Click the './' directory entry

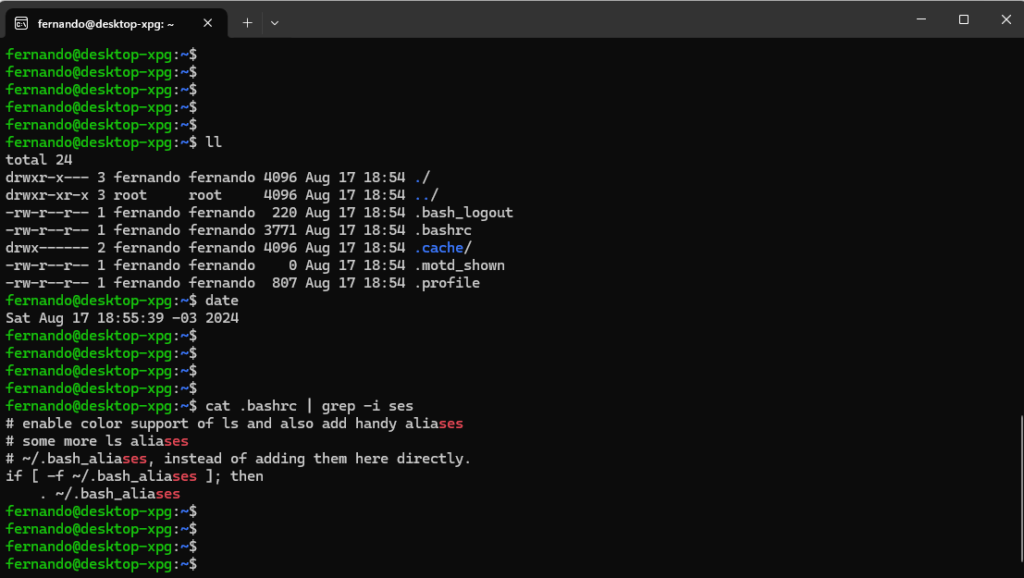423,178
